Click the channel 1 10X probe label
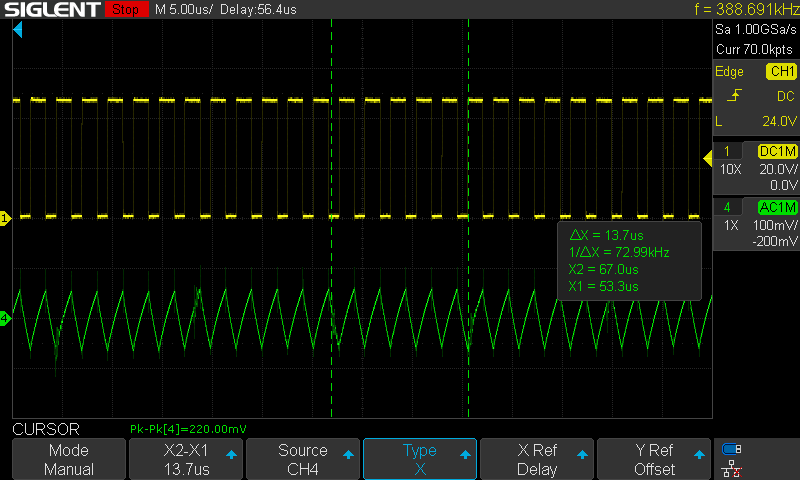 click(731, 169)
